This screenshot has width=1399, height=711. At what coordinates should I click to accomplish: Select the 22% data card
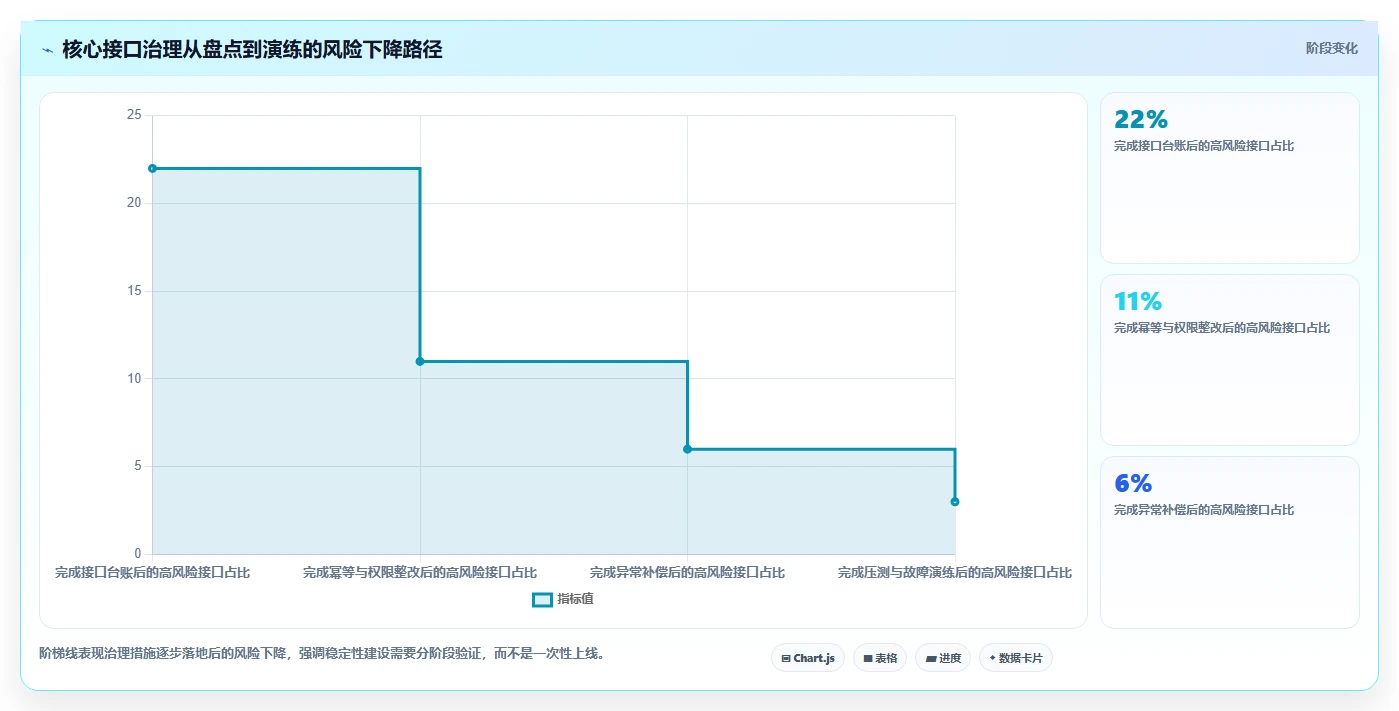pos(1230,178)
